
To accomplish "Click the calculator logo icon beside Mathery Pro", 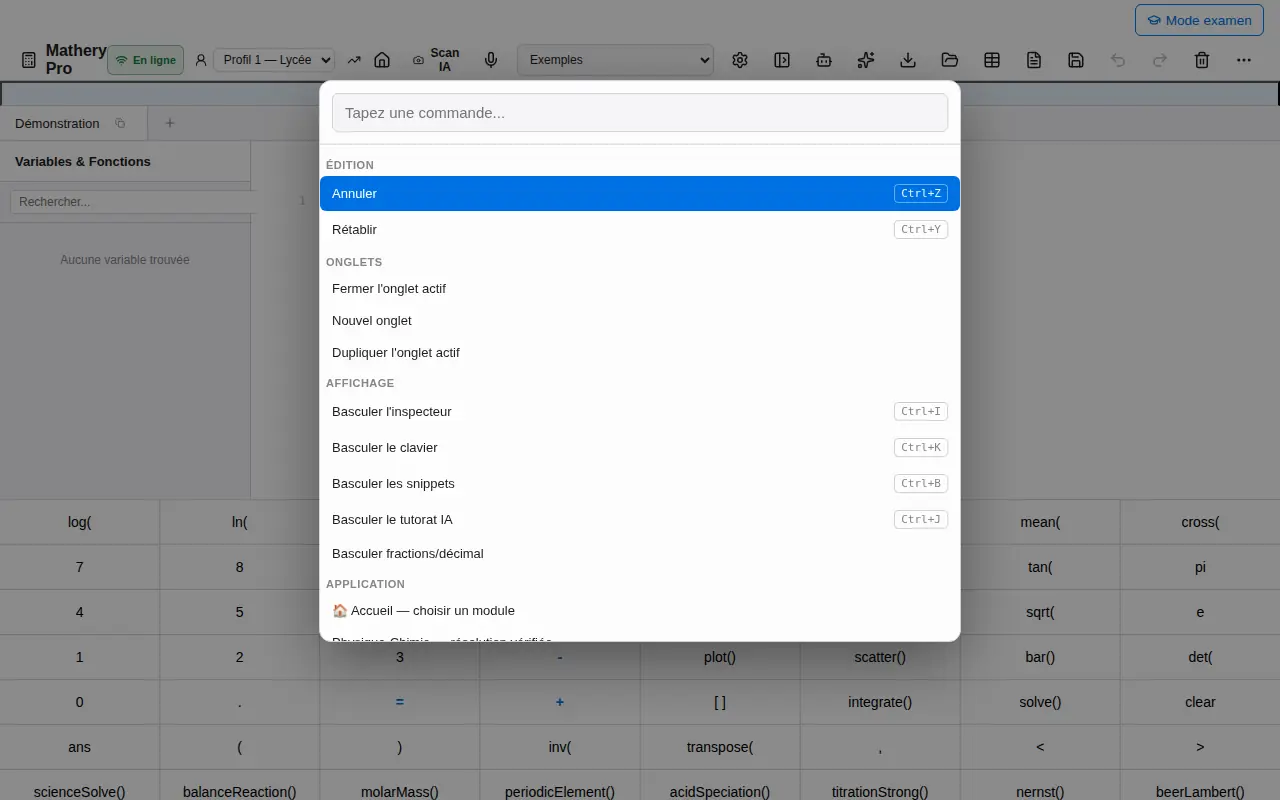I will (29, 60).
